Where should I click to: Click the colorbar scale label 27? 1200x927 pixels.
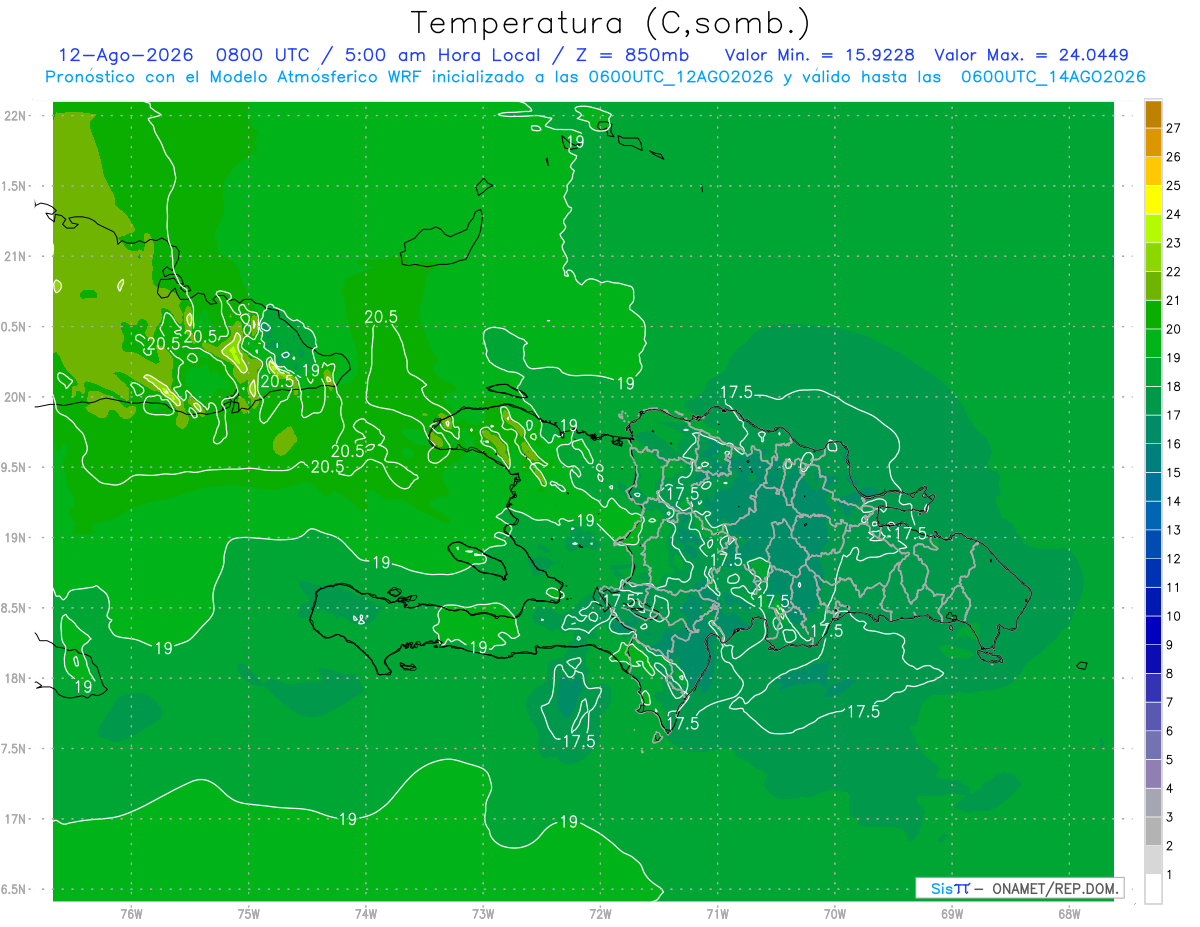(1174, 128)
